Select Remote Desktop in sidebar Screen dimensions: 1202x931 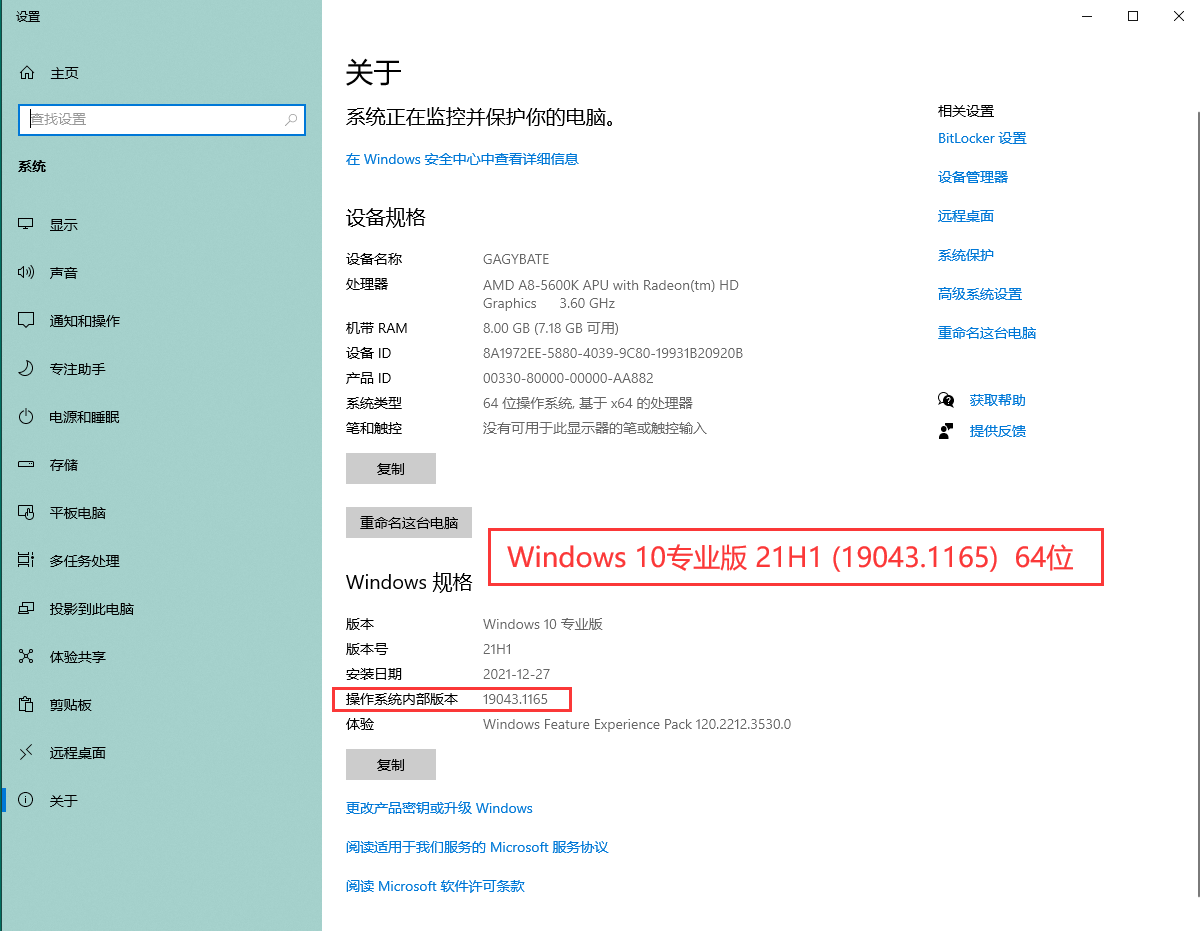click(x=77, y=753)
